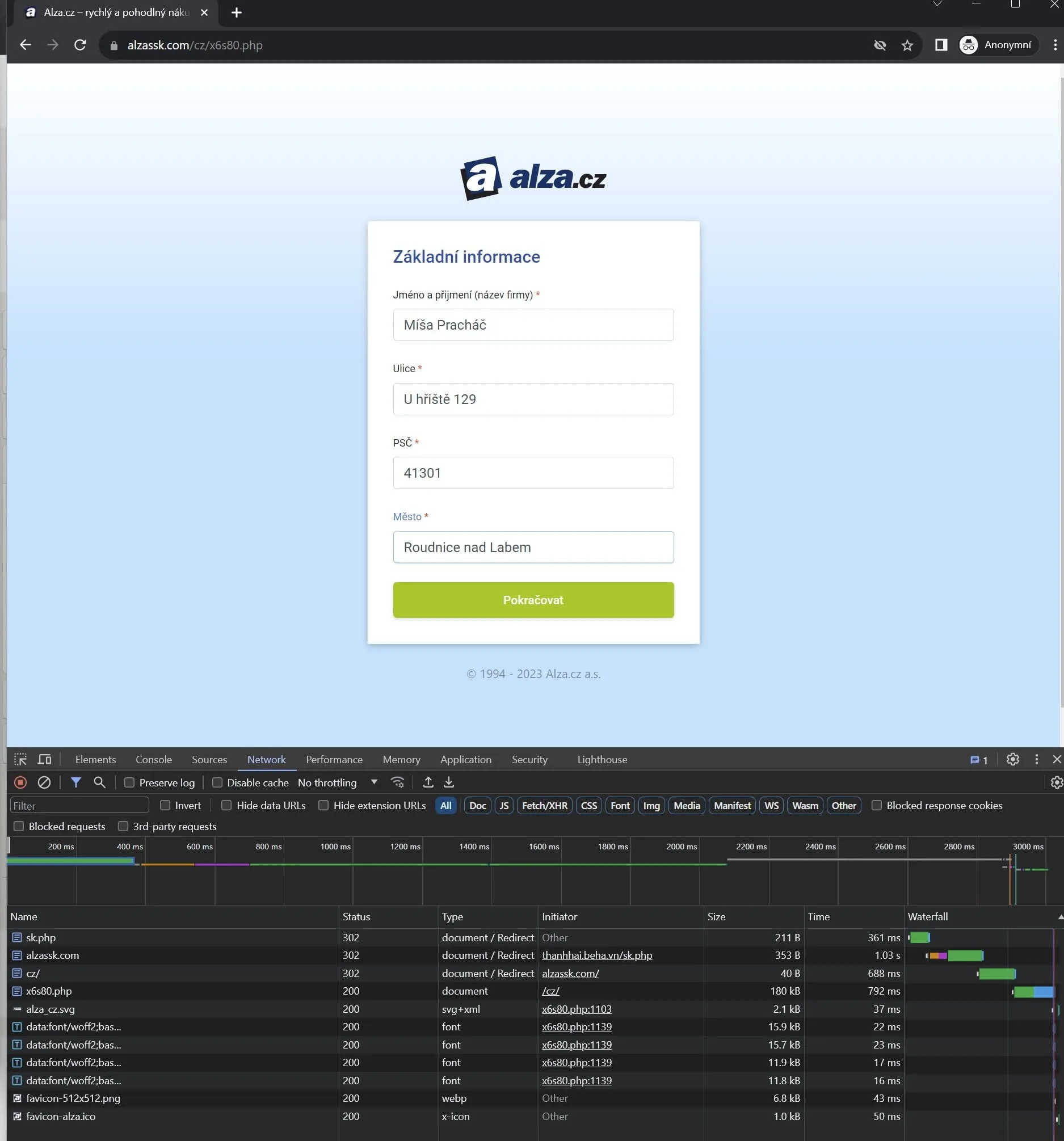Click the PSČ input field
This screenshot has width=1064, height=1141.
533,473
